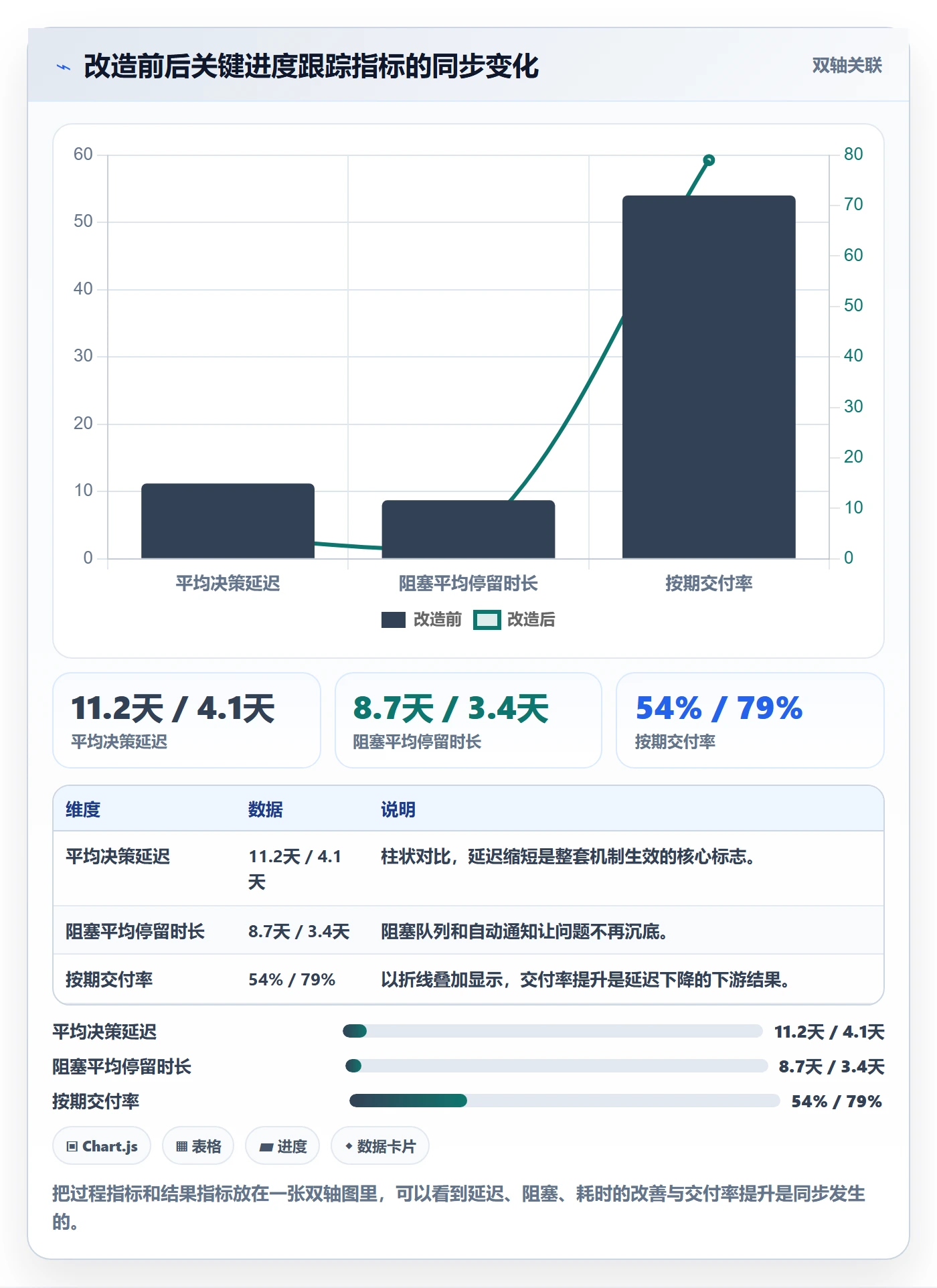Screen dimensions: 937x1288
Task: Click the 平均决策延迟 cell in the table
Action: click(x=118, y=856)
